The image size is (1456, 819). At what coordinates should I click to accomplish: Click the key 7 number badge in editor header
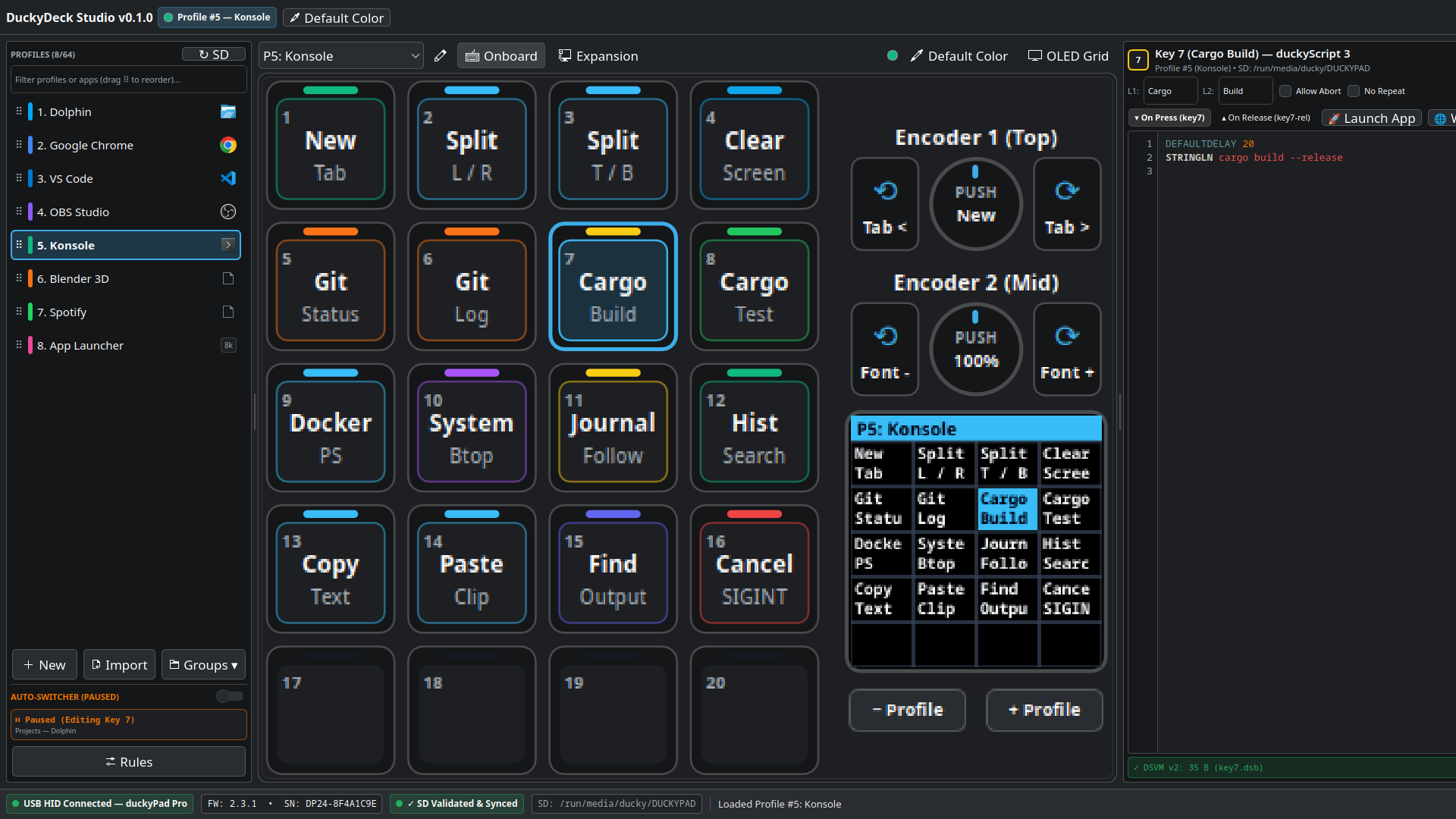pos(1137,60)
